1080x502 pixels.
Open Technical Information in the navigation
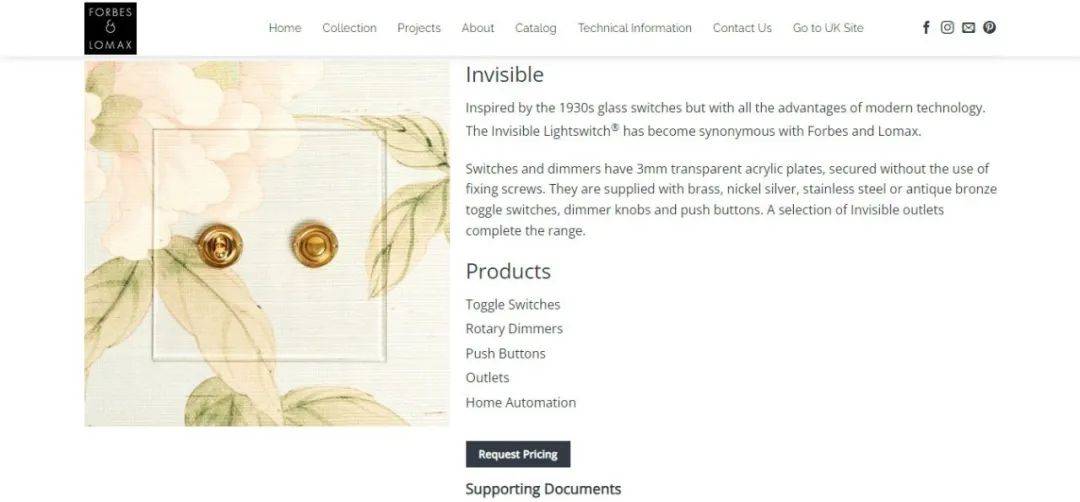click(634, 28)
